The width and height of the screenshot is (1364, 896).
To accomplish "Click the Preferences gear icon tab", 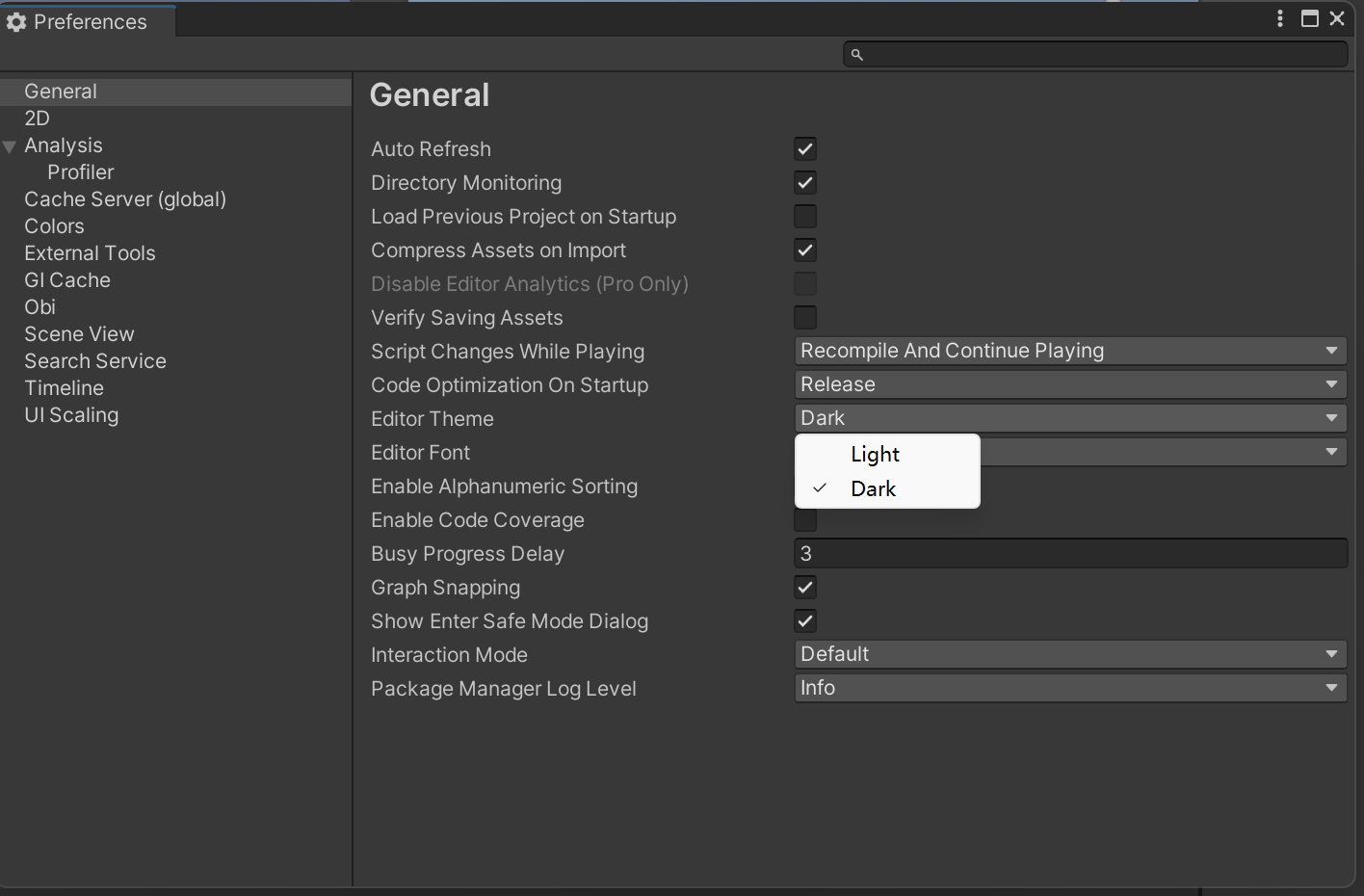I will [x=16, y=22].
